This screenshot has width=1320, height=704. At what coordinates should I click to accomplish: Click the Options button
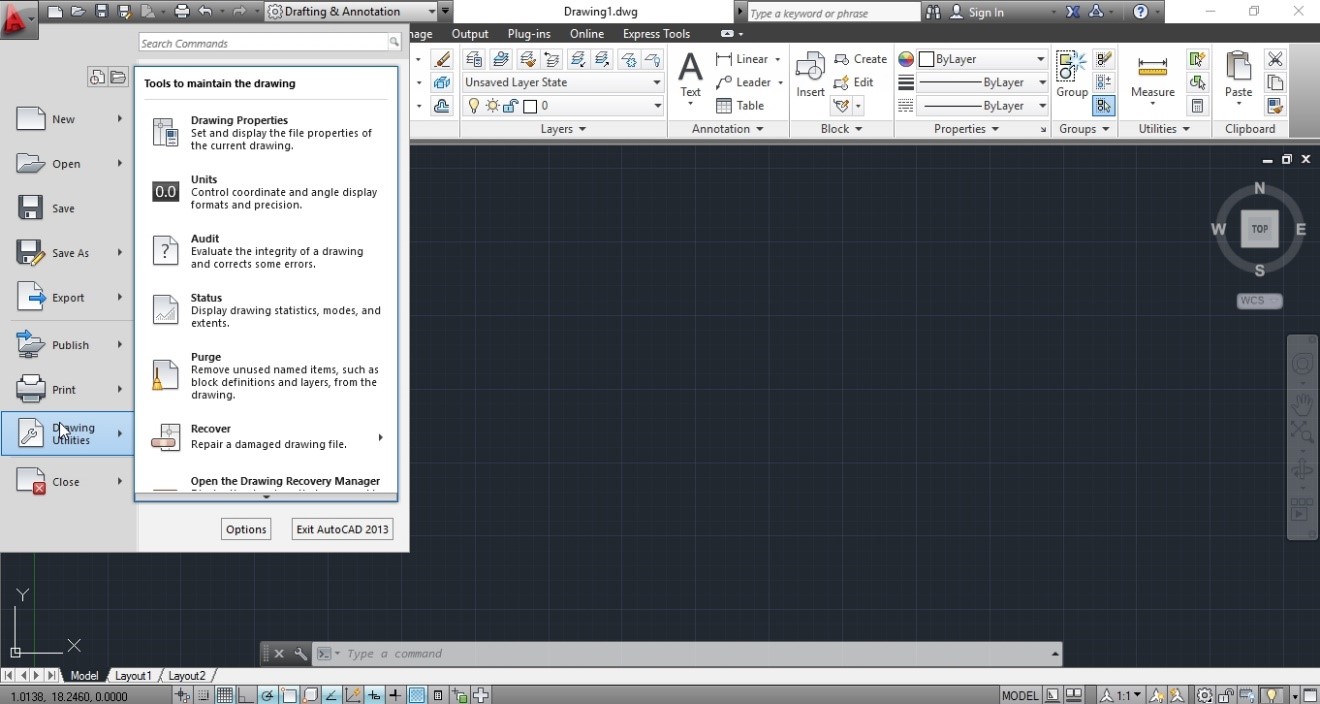(246, 528)
